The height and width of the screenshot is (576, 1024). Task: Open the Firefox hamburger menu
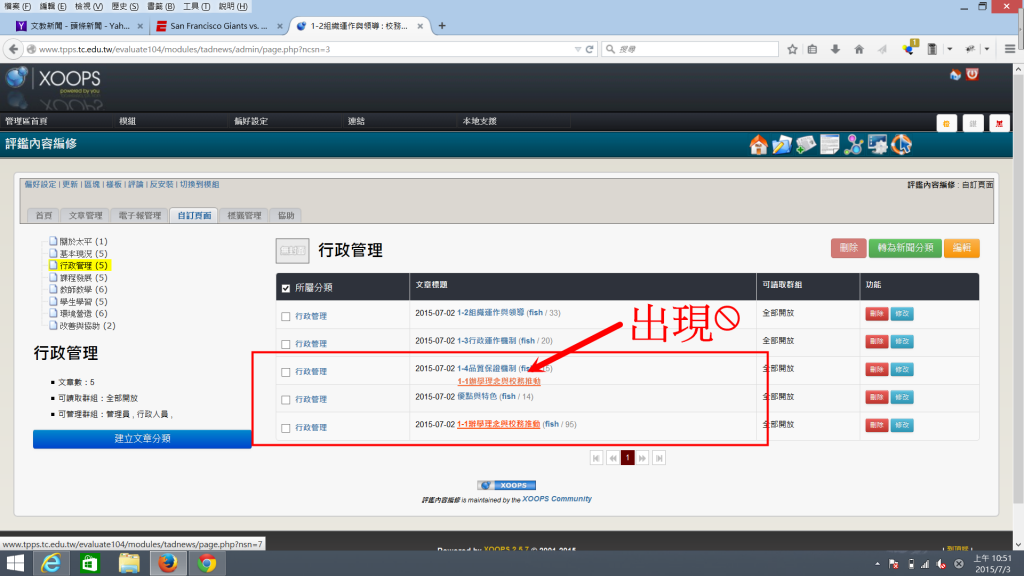[x=1010, y=48]
